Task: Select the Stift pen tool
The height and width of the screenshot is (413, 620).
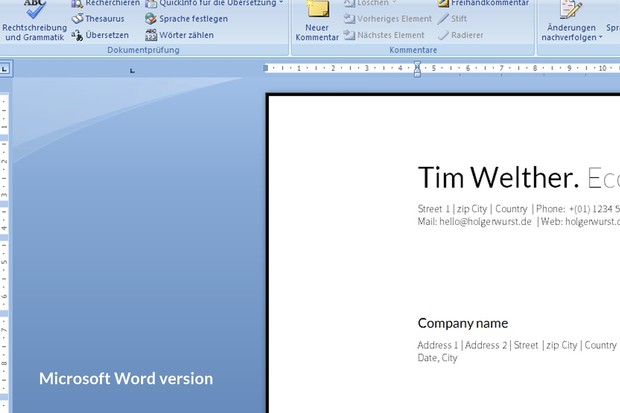Action: pos(452,19)
